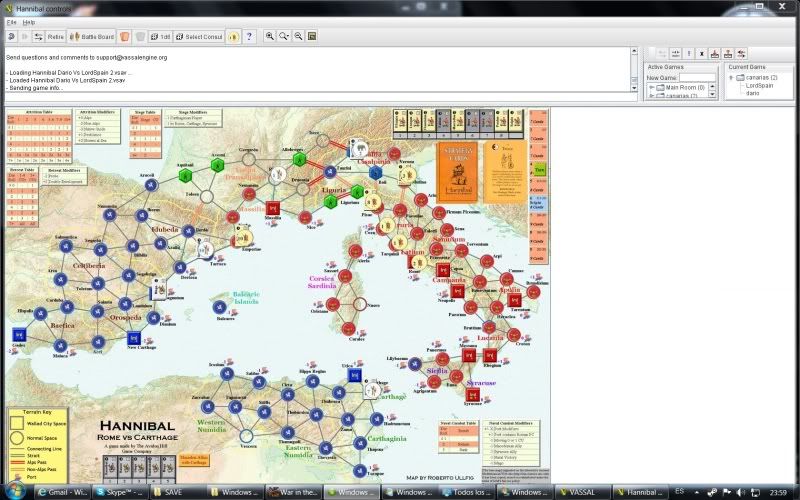Click the orange card hand icon
Image resolution: width=800 pixels, height=500 pixels.
coord(124,36)
